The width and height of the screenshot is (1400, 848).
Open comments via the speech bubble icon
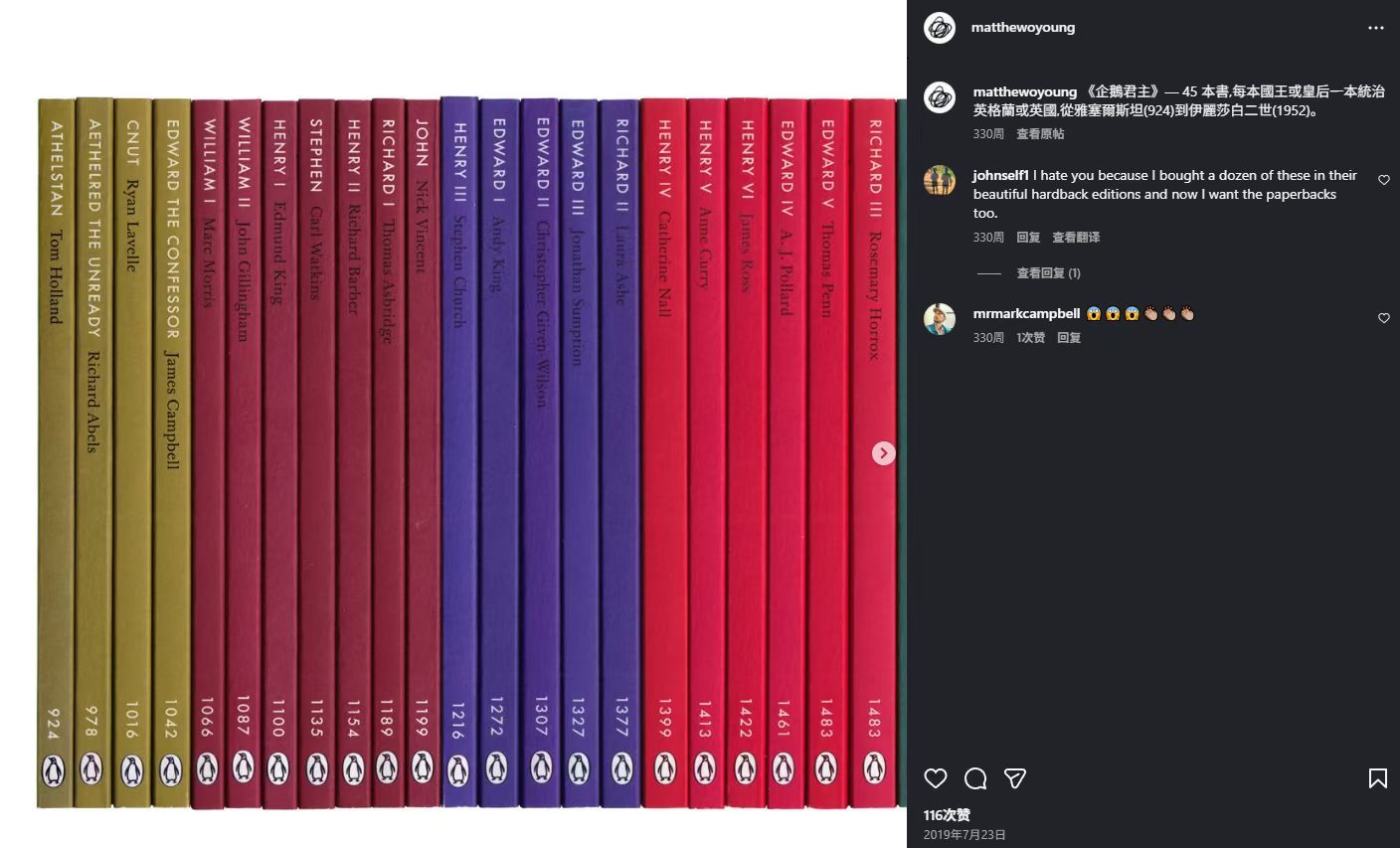975,778
